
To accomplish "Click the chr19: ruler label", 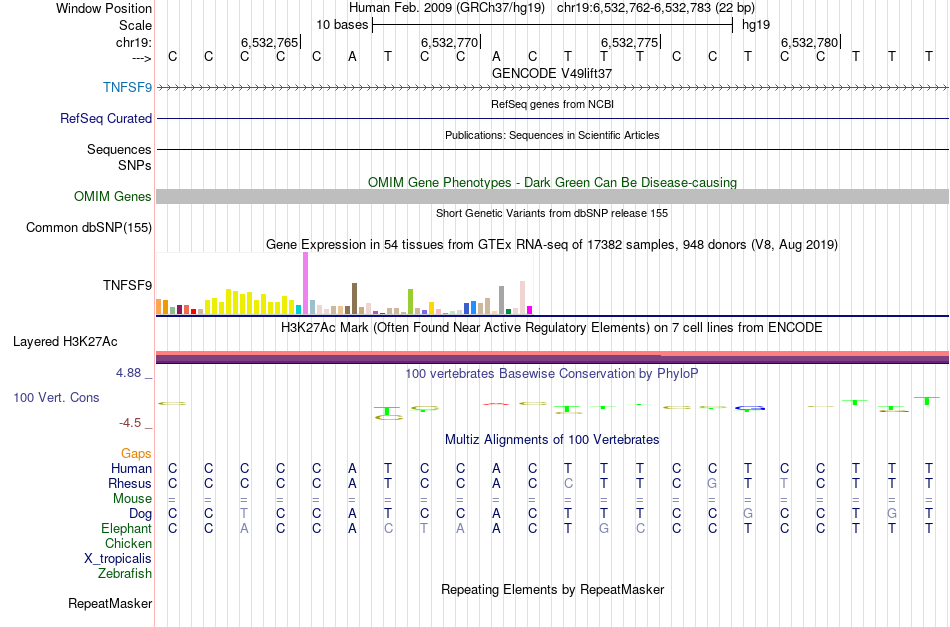I will click(x=134, y=42).
